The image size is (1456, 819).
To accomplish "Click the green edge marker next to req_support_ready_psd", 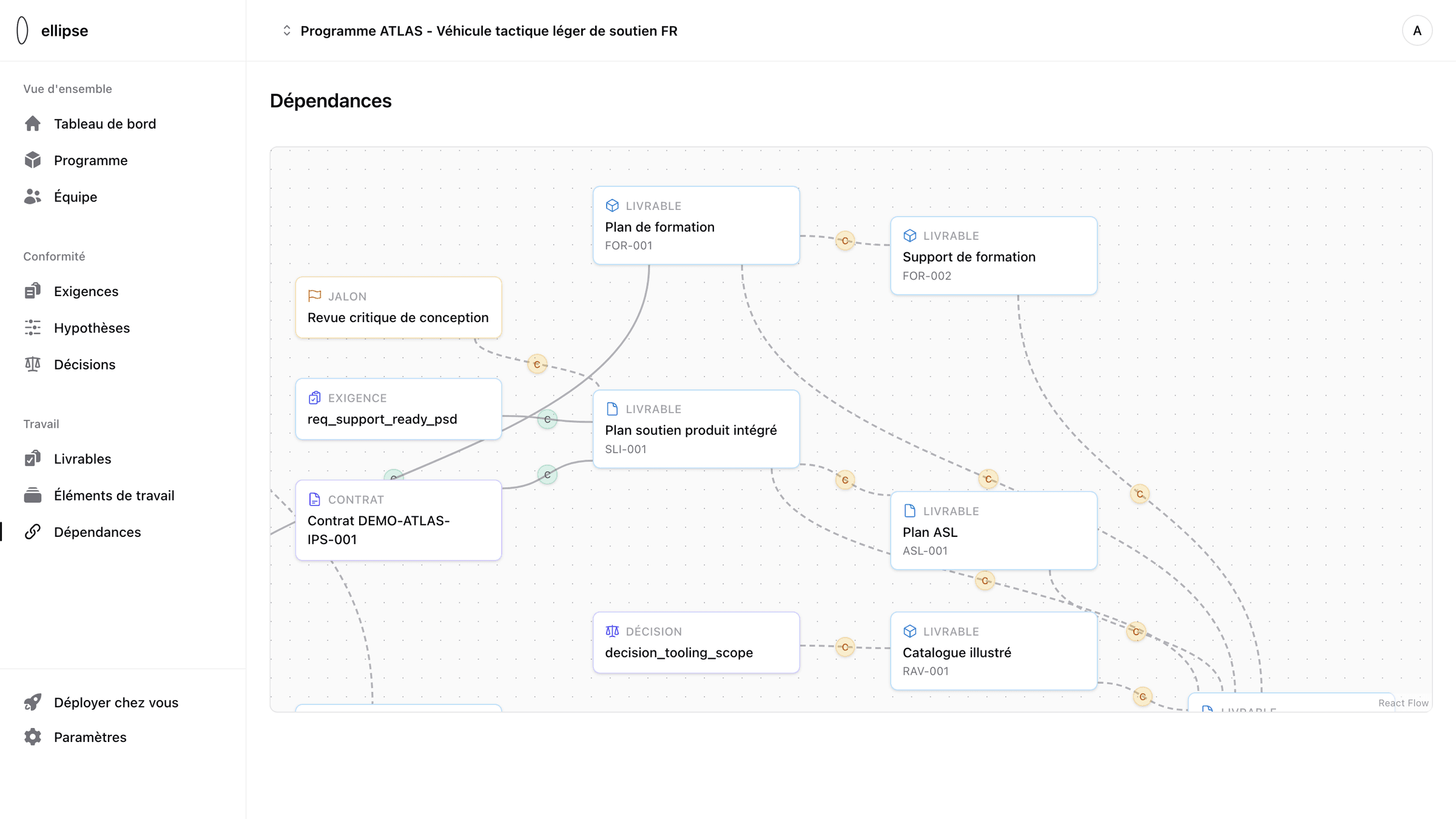I will point(547,419).
